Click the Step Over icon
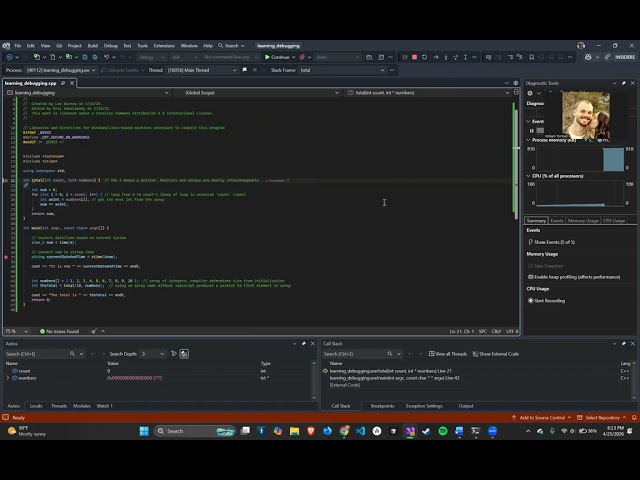 (x=456, y=57)
